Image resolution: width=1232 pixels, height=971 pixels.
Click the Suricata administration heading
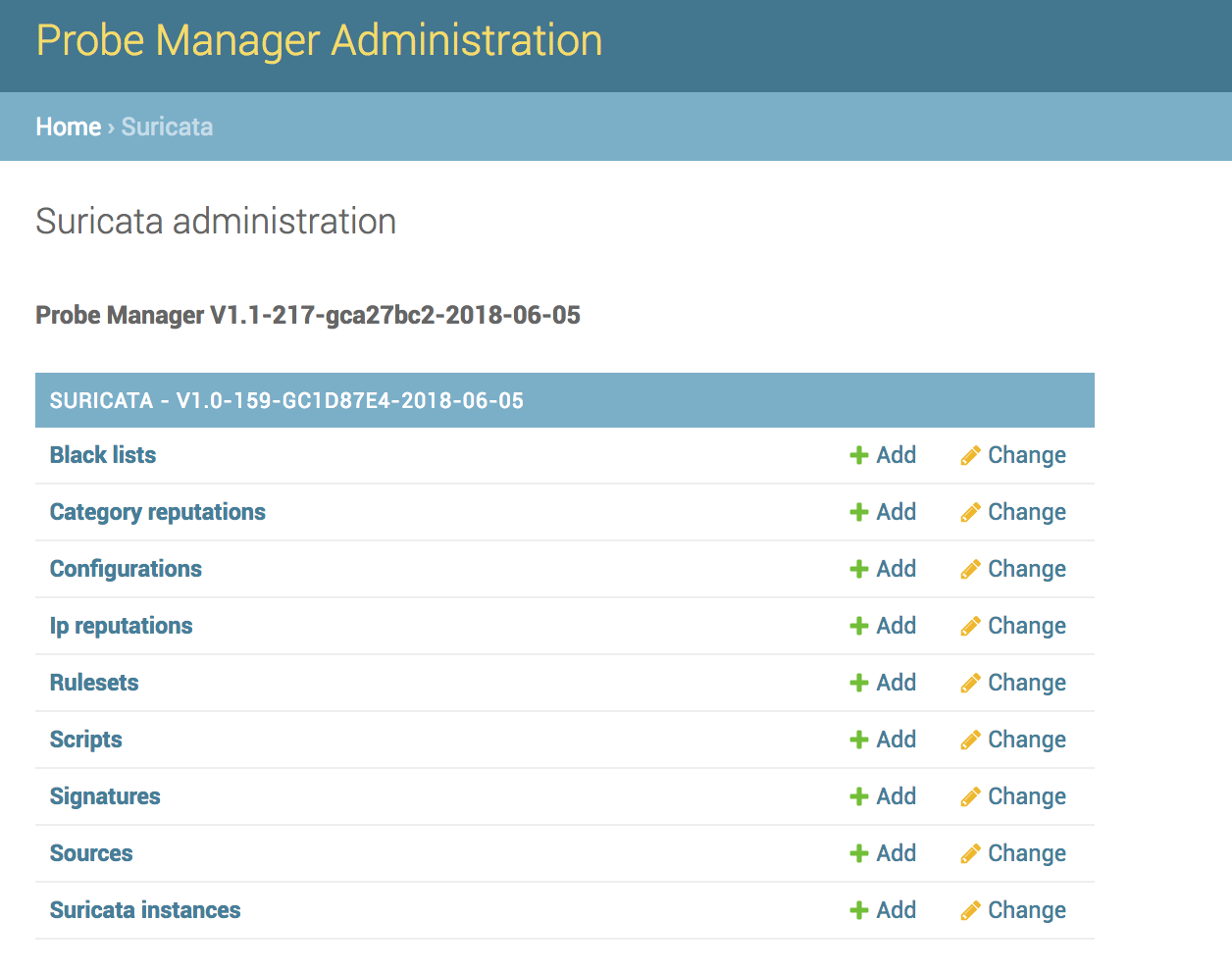[x=216, y=222]
